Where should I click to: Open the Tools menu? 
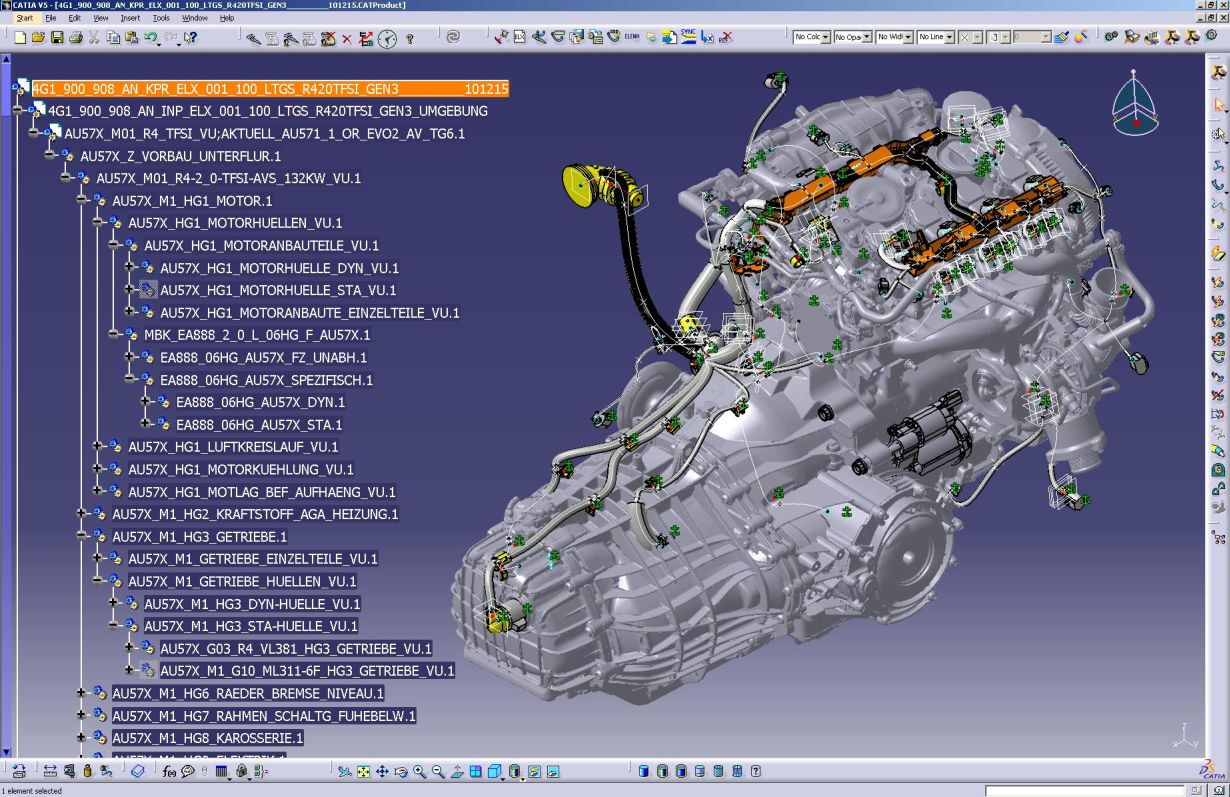(161, 18)
